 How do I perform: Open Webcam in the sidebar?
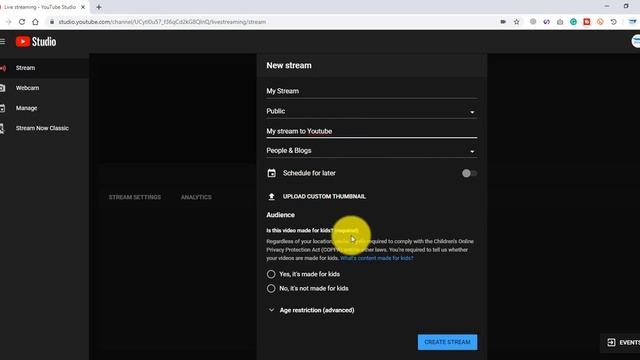point(27,88)
